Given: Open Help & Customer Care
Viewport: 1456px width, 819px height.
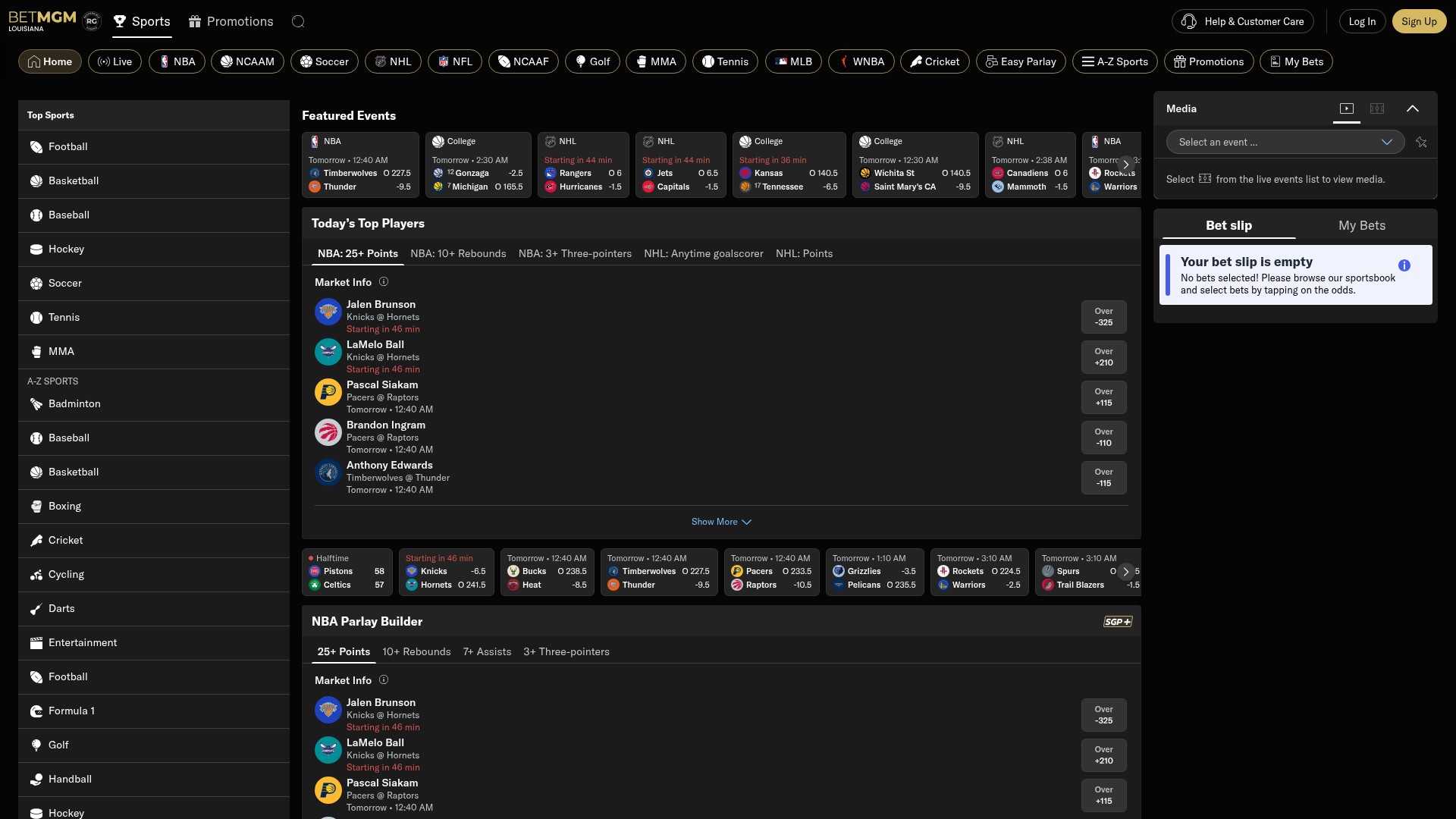Looking at the screenshot, I should 1243,21.
